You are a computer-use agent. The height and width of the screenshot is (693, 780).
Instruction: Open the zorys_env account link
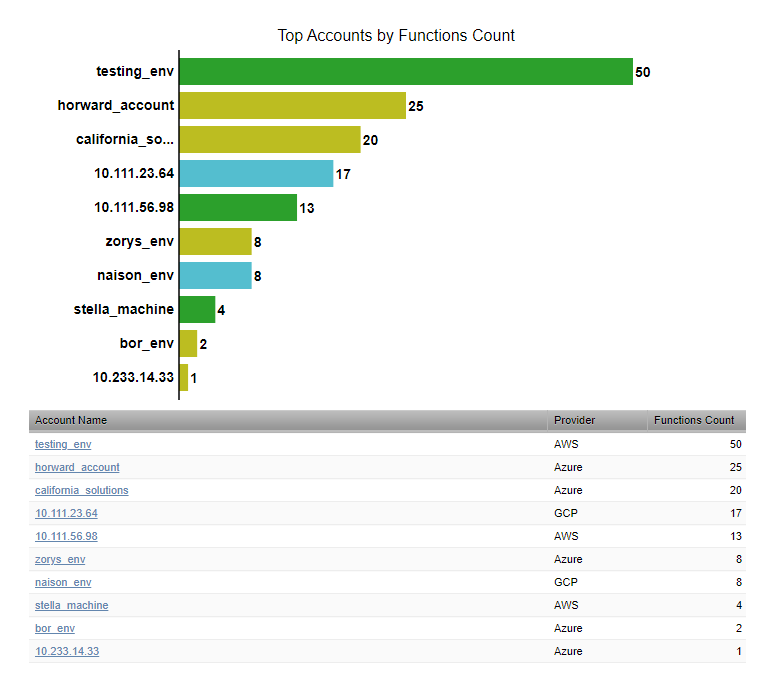[60, 559]
